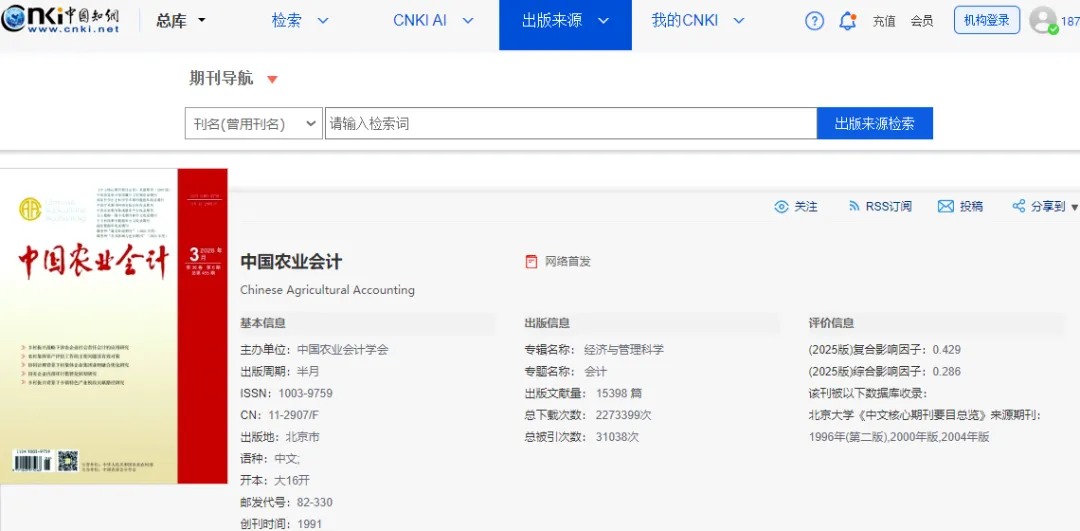
Task: Click the 邮发代号 82-330 value
Action: point(315,503)
